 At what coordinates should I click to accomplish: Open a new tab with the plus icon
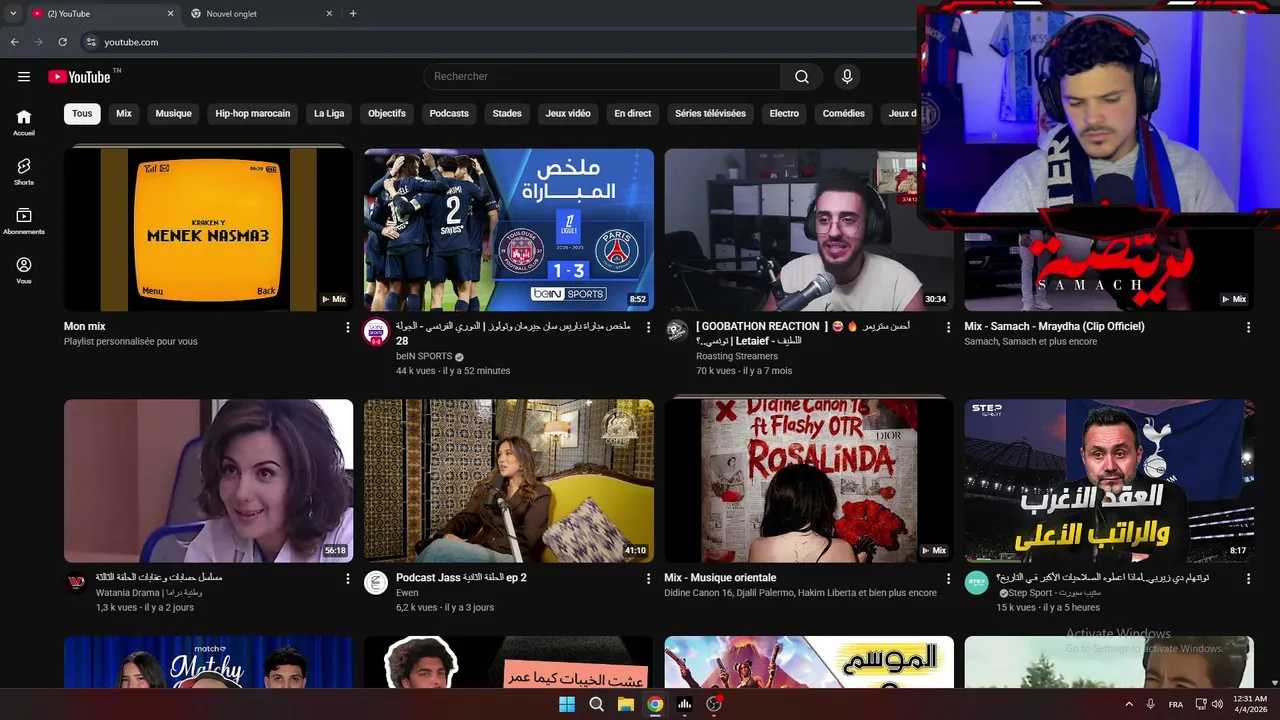point(353,14)
